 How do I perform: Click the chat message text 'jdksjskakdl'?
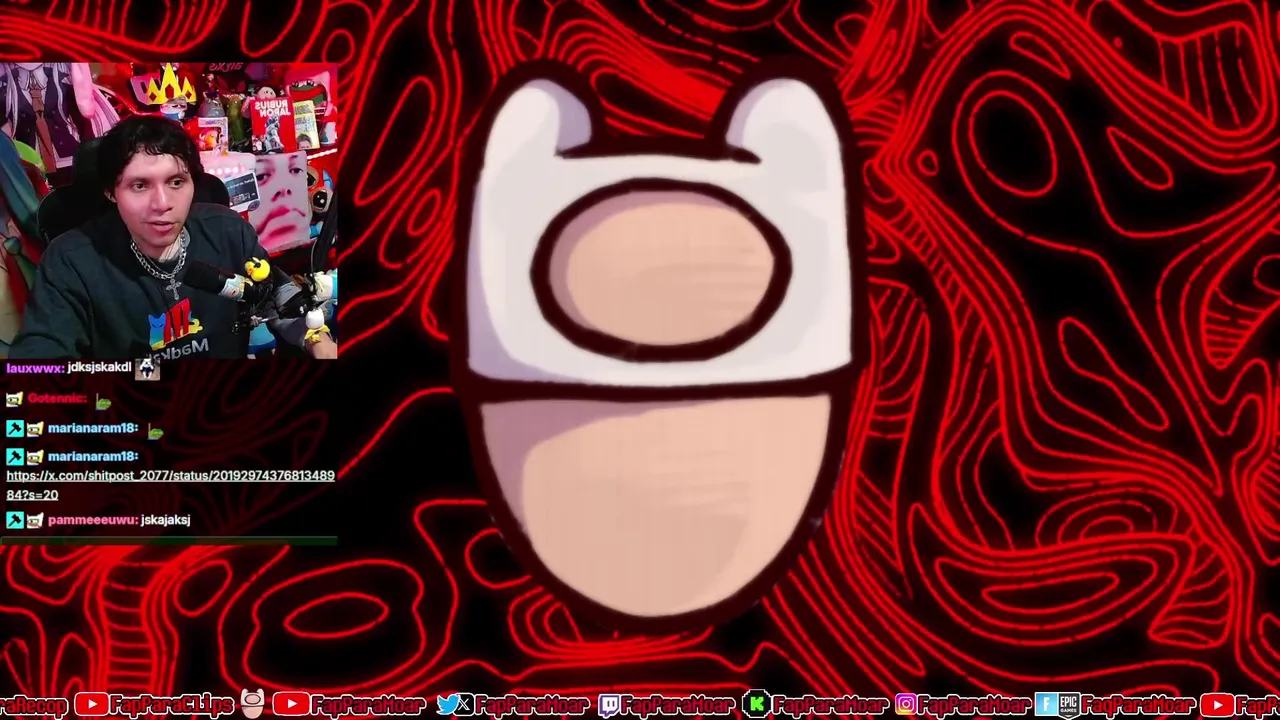[100, 367]
